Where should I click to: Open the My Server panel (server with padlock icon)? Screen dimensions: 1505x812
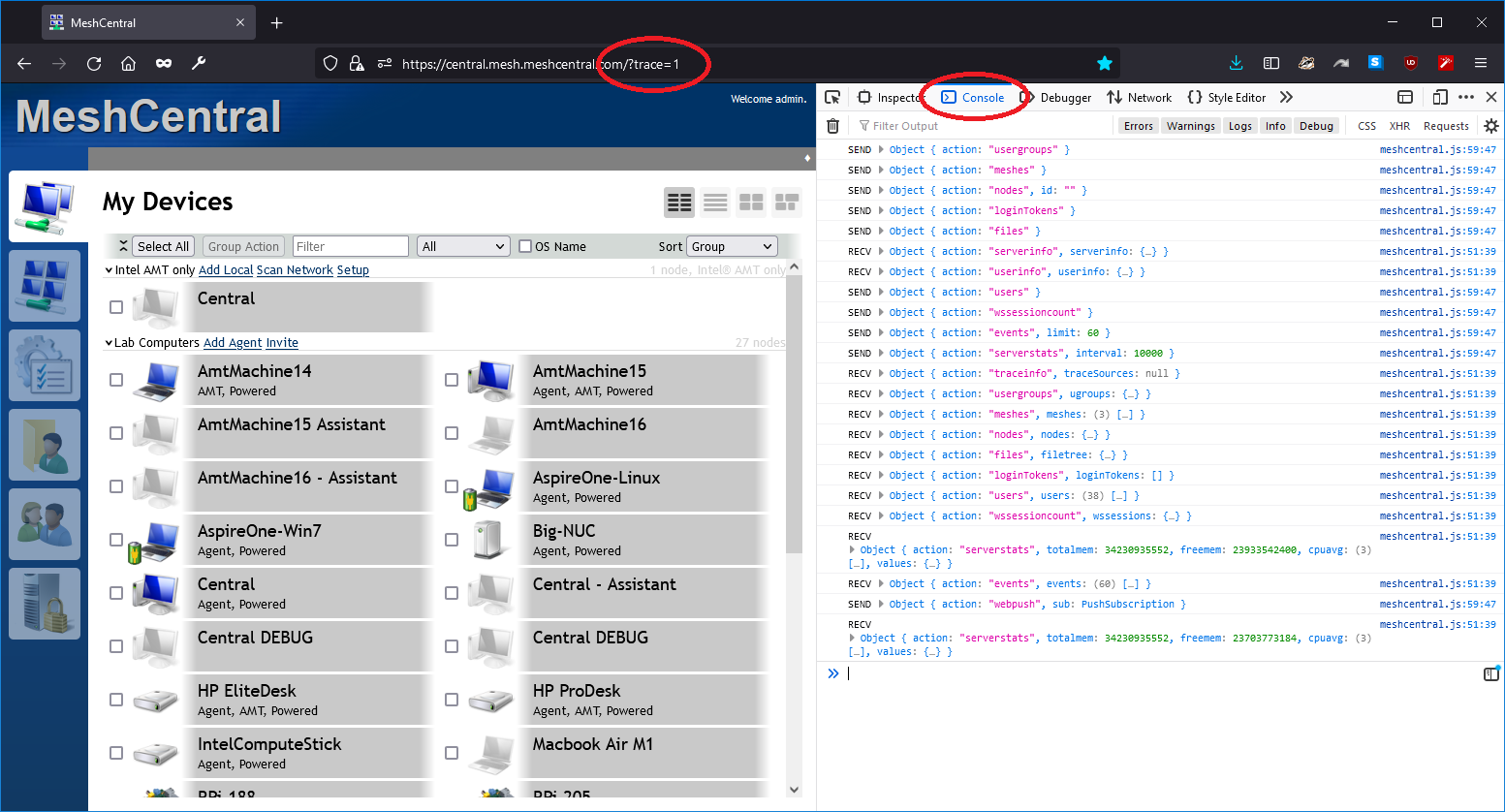(x=45, y=603)
